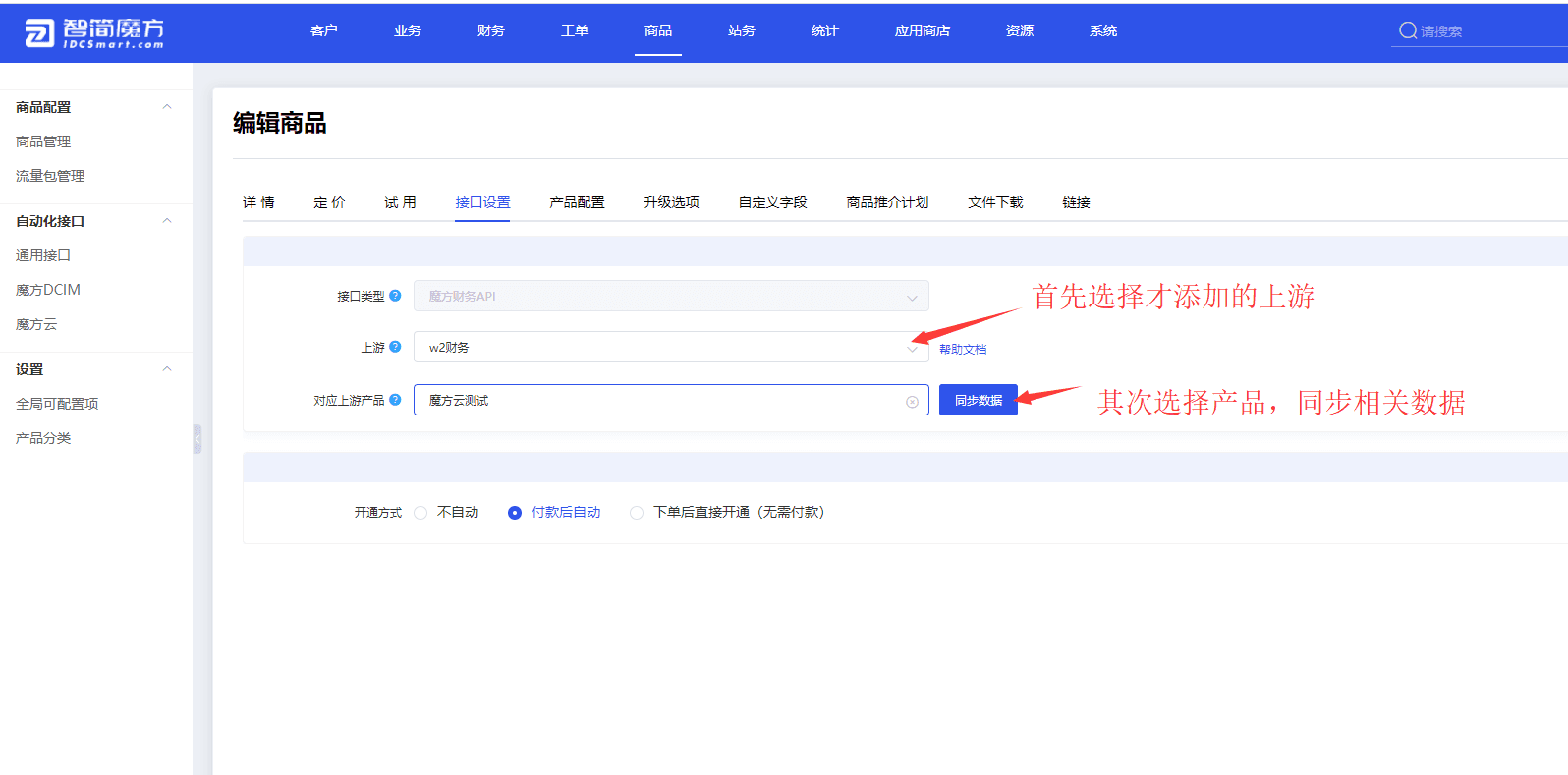Click the search magnifier icon

1407,30
